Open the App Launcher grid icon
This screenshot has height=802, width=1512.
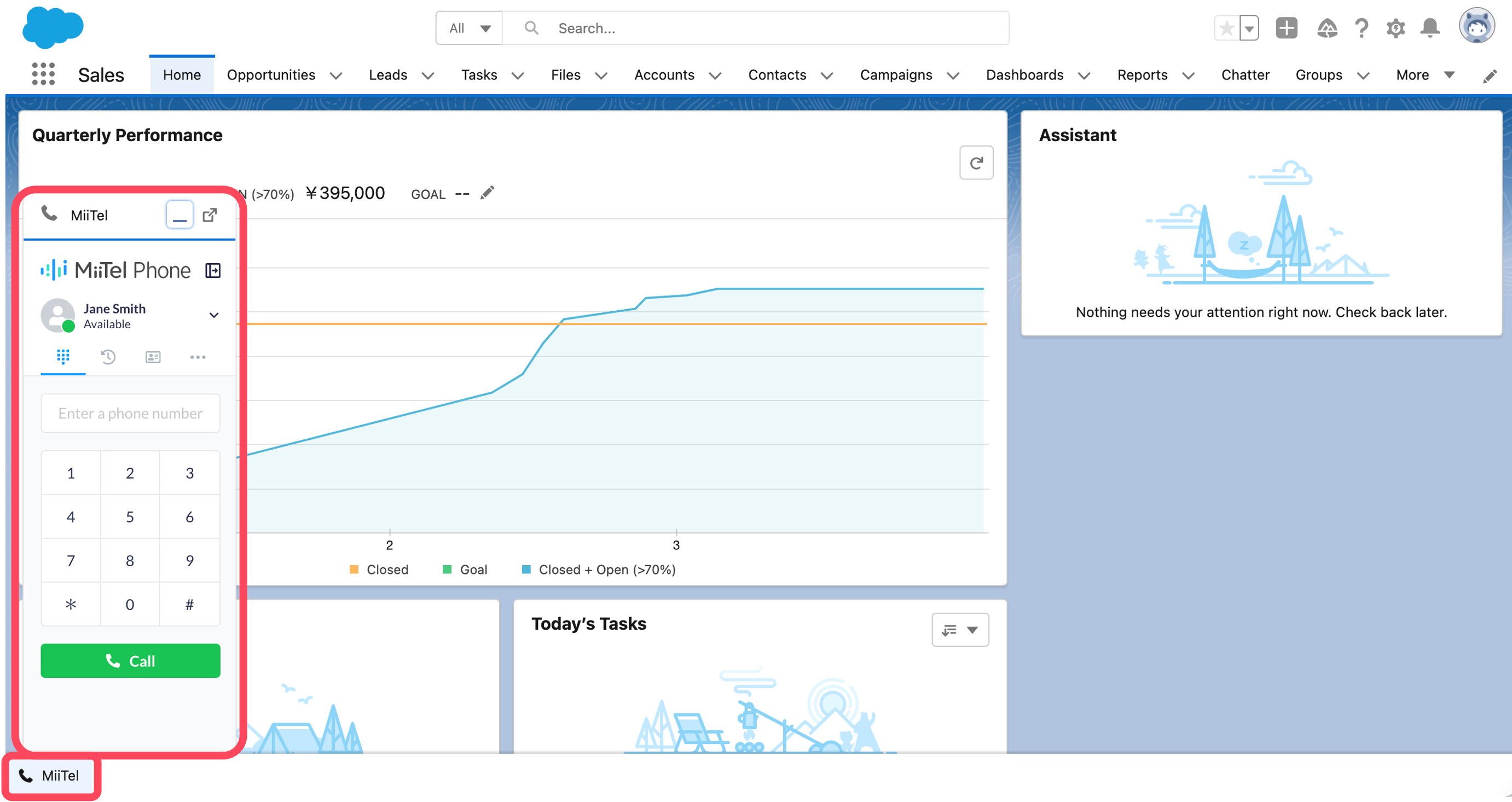pos(43,74)
